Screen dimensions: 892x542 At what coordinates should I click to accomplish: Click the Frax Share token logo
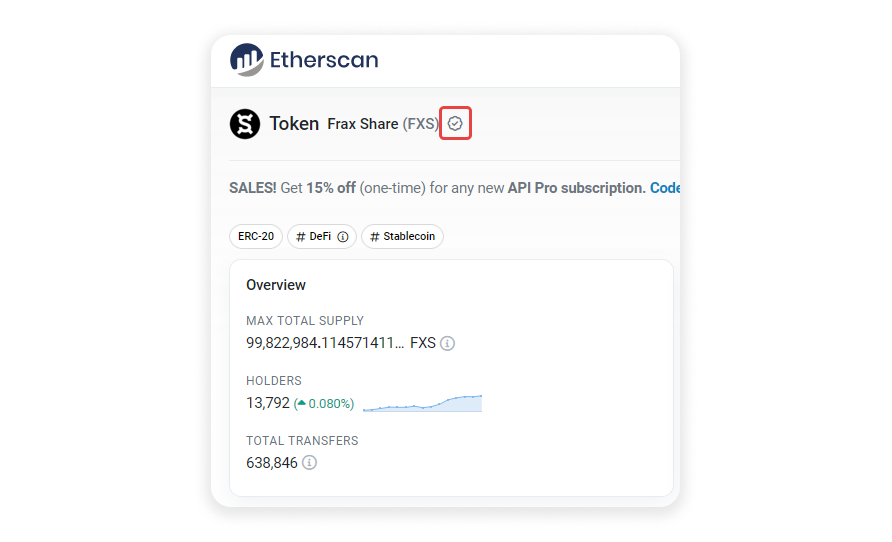click(245, 124)
